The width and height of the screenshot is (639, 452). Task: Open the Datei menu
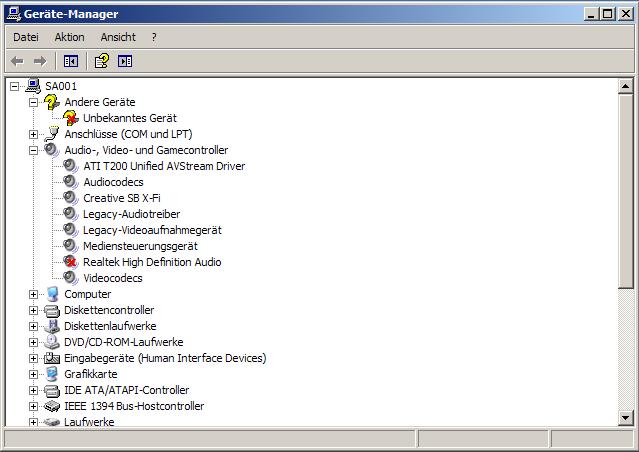tap(26, 37)
